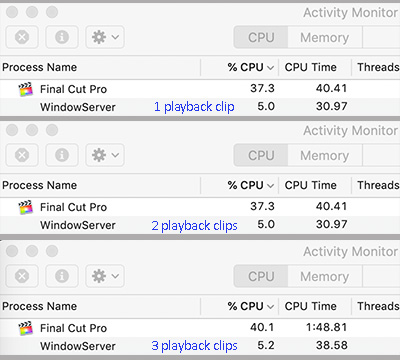Sort by CPU Time in 2 playback clips window

pos(311,185)
